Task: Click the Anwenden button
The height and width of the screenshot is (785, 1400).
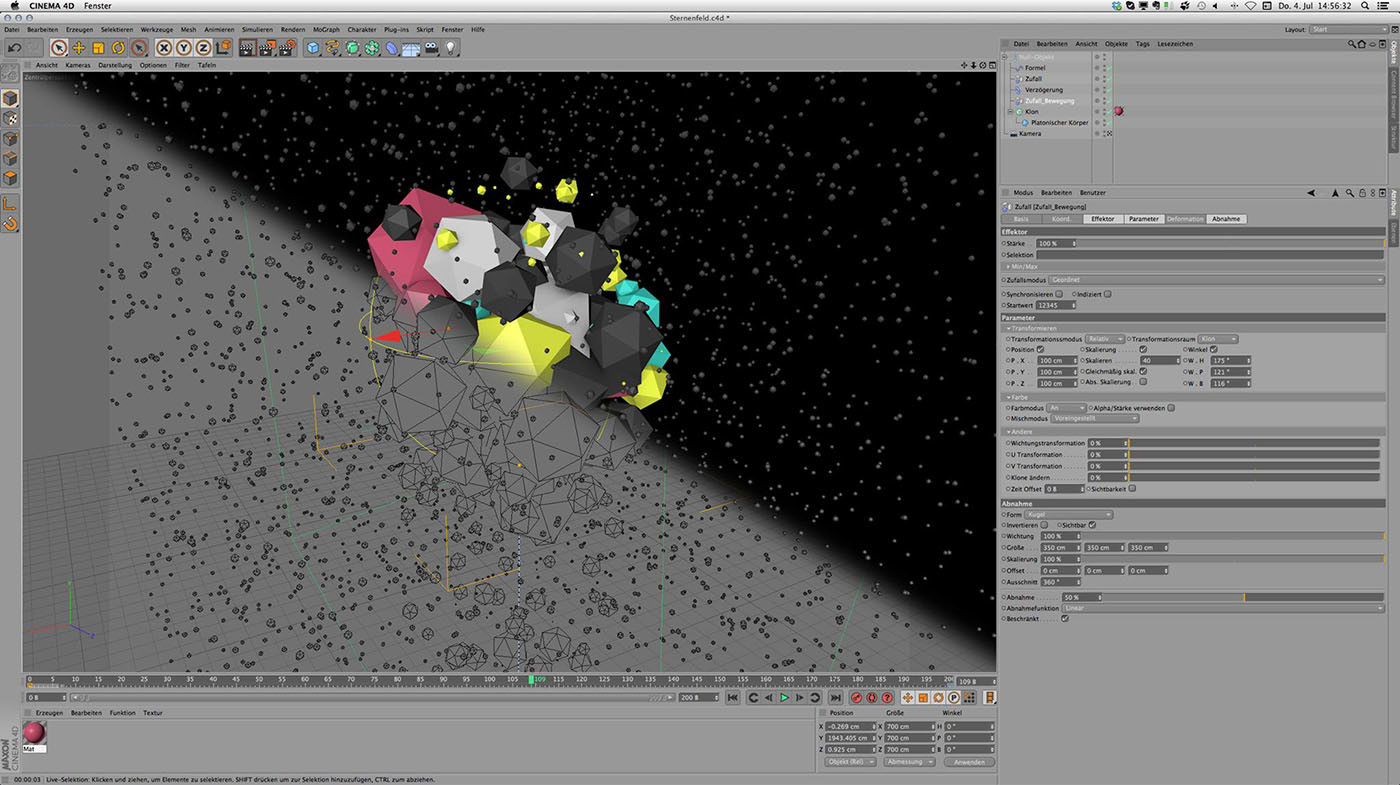Action: [969, 762]
